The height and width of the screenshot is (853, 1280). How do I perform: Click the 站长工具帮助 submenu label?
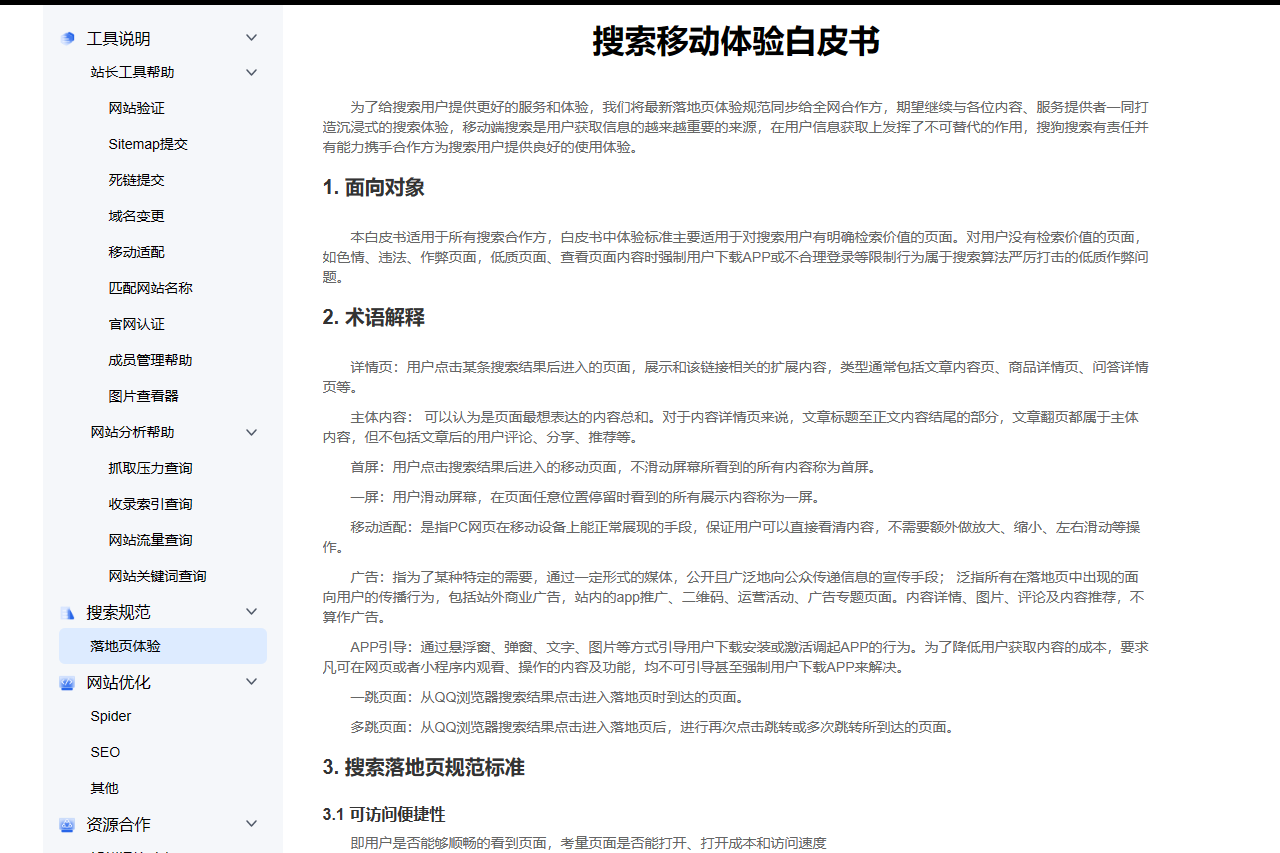click(x=132, y=72)
